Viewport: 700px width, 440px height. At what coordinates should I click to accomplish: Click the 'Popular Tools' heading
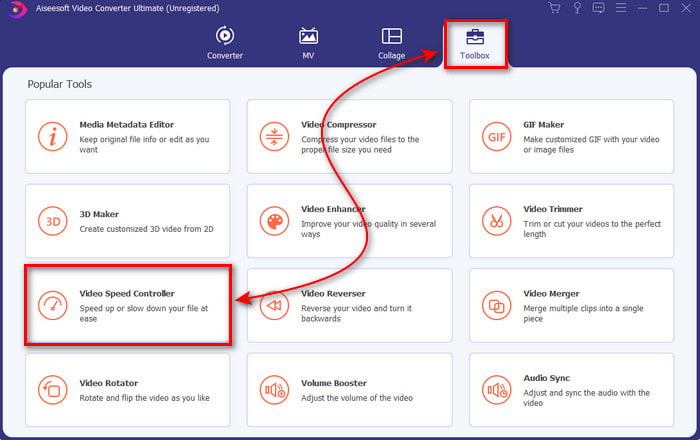tap(60, 84)
